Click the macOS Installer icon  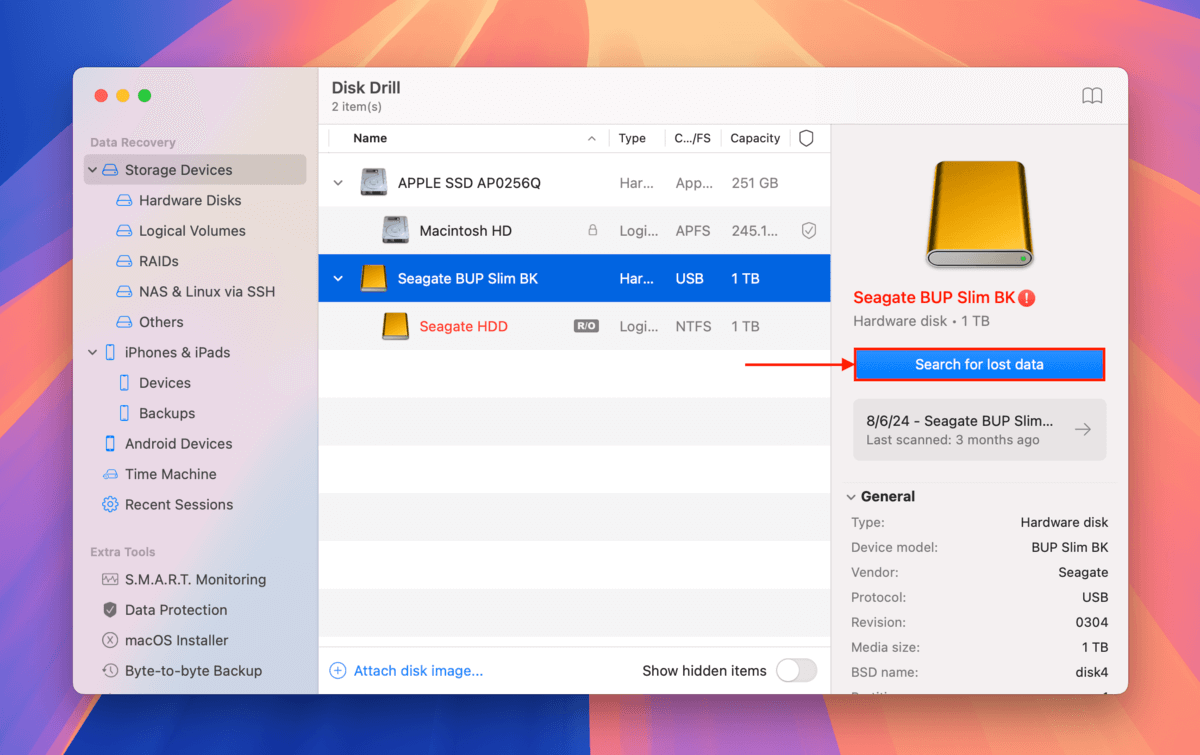110,640
